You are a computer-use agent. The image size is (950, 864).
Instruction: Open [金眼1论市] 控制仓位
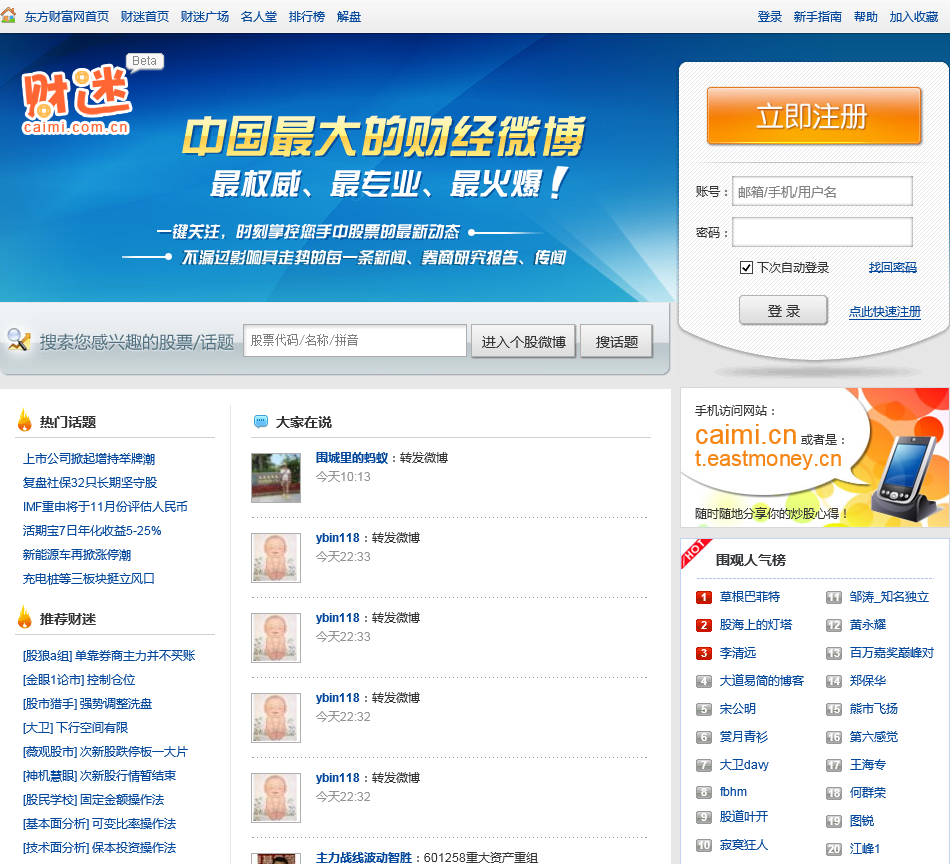point(79,680)
